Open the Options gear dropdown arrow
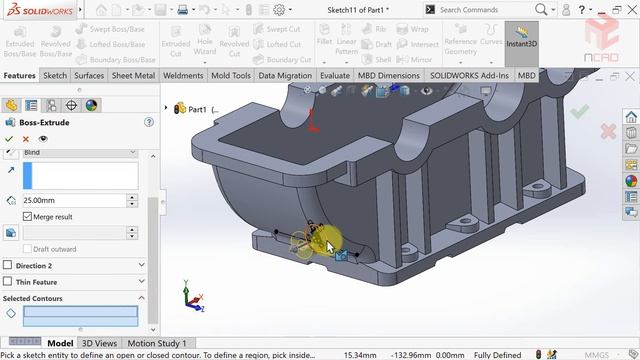The width and height of the screenshot is (640, 360). (x=290, y=10)
